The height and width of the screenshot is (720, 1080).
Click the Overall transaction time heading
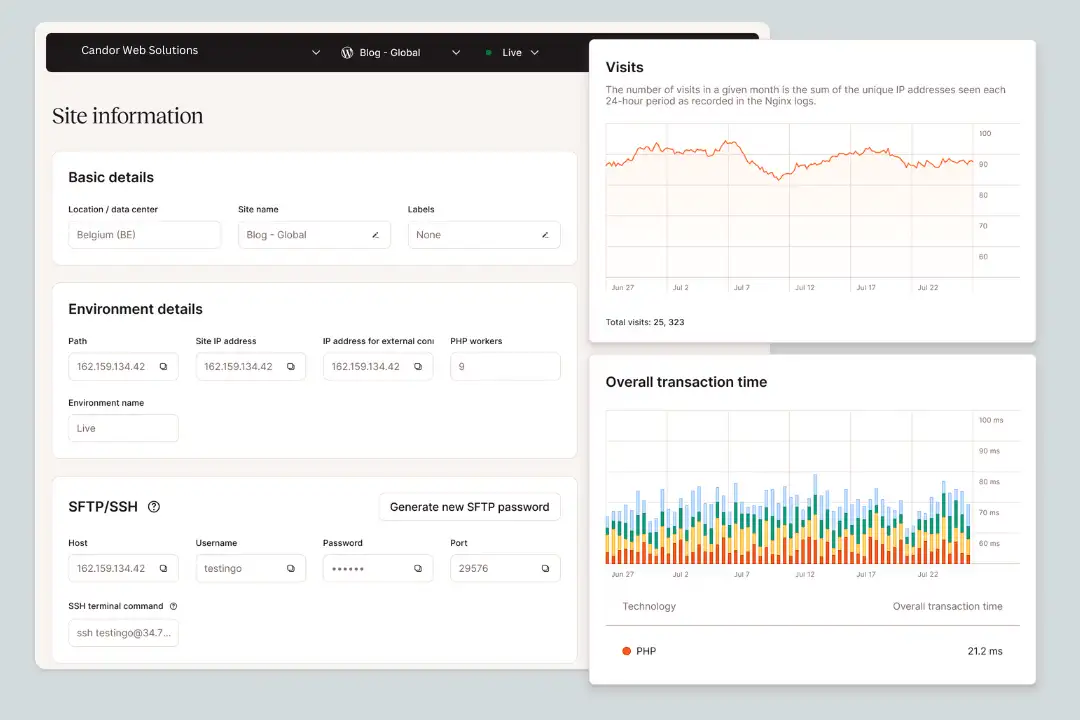(x=686, y=382)
